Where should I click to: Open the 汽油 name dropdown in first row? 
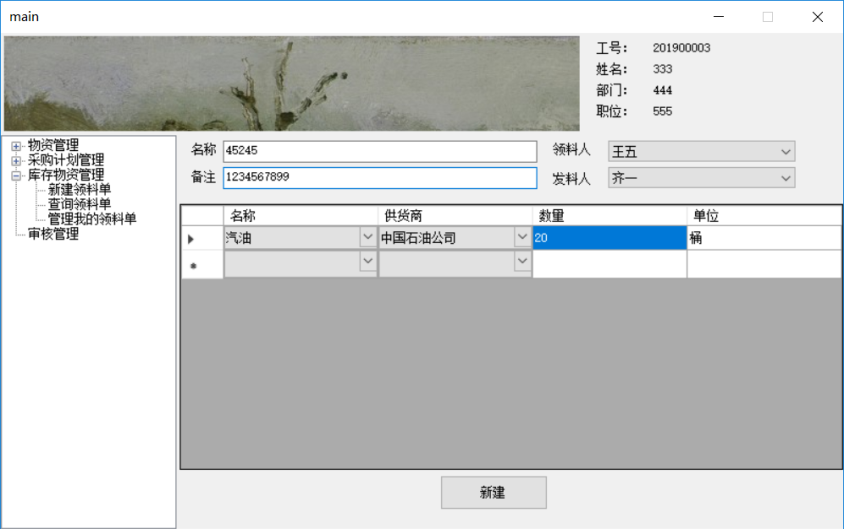(368, 237)
